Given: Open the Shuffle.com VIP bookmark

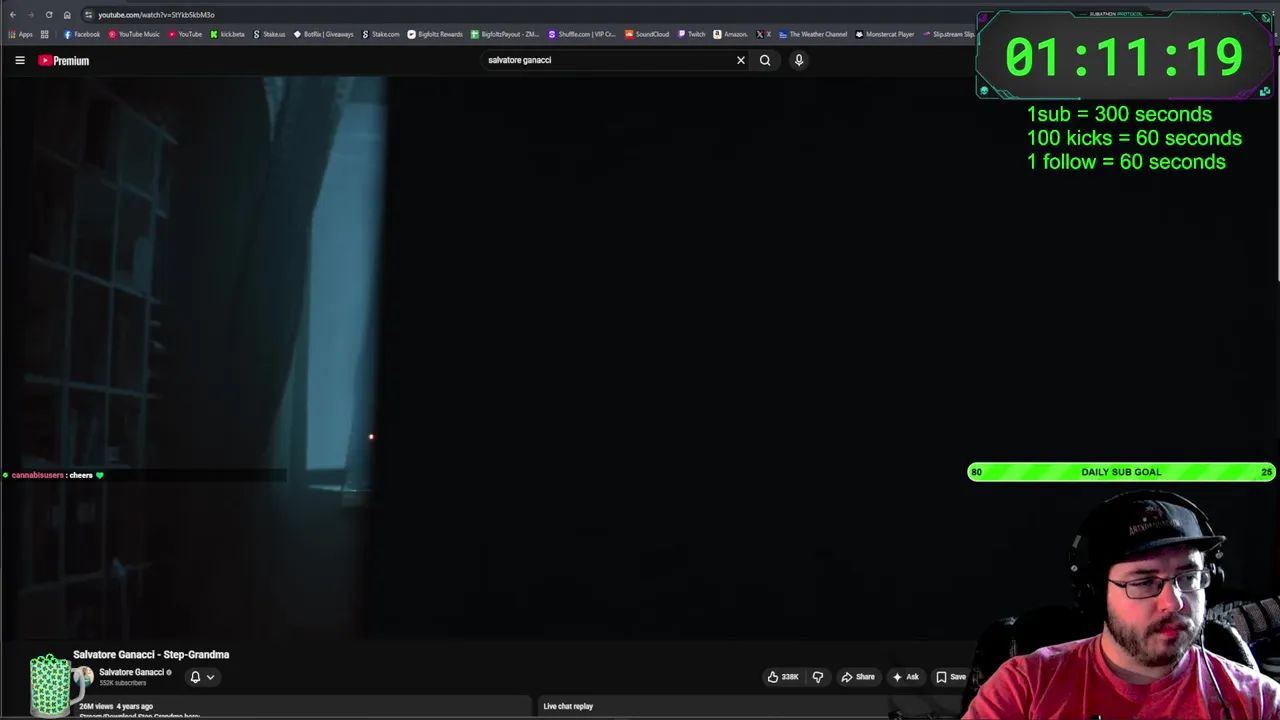Looking at the screenshot, I should pos(581,34).
